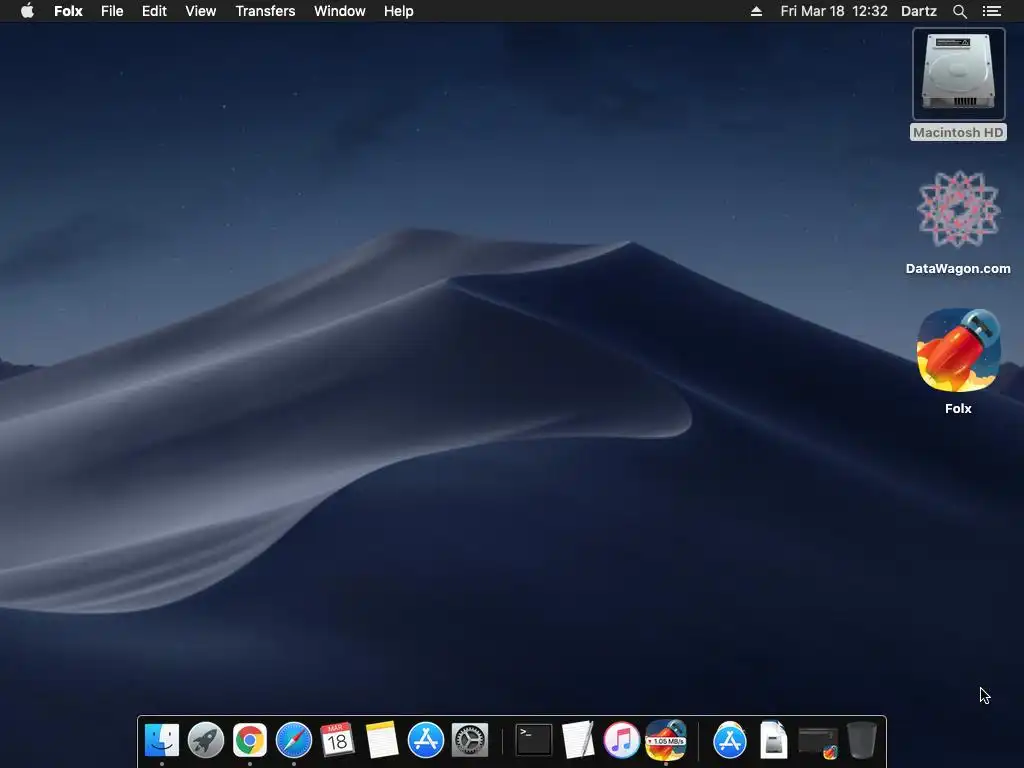Open the Apple menu
This screenshot has height=768, width=1024.
(27, 10)
